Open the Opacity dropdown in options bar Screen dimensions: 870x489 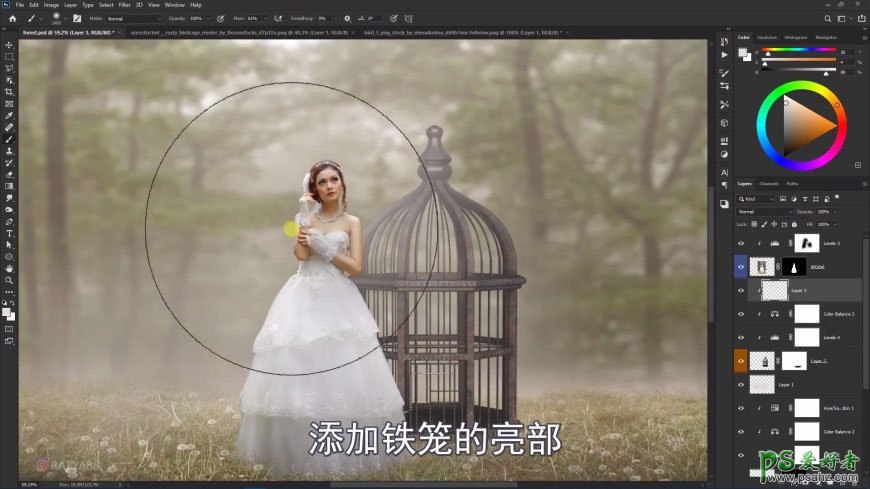tap(208, 18)
